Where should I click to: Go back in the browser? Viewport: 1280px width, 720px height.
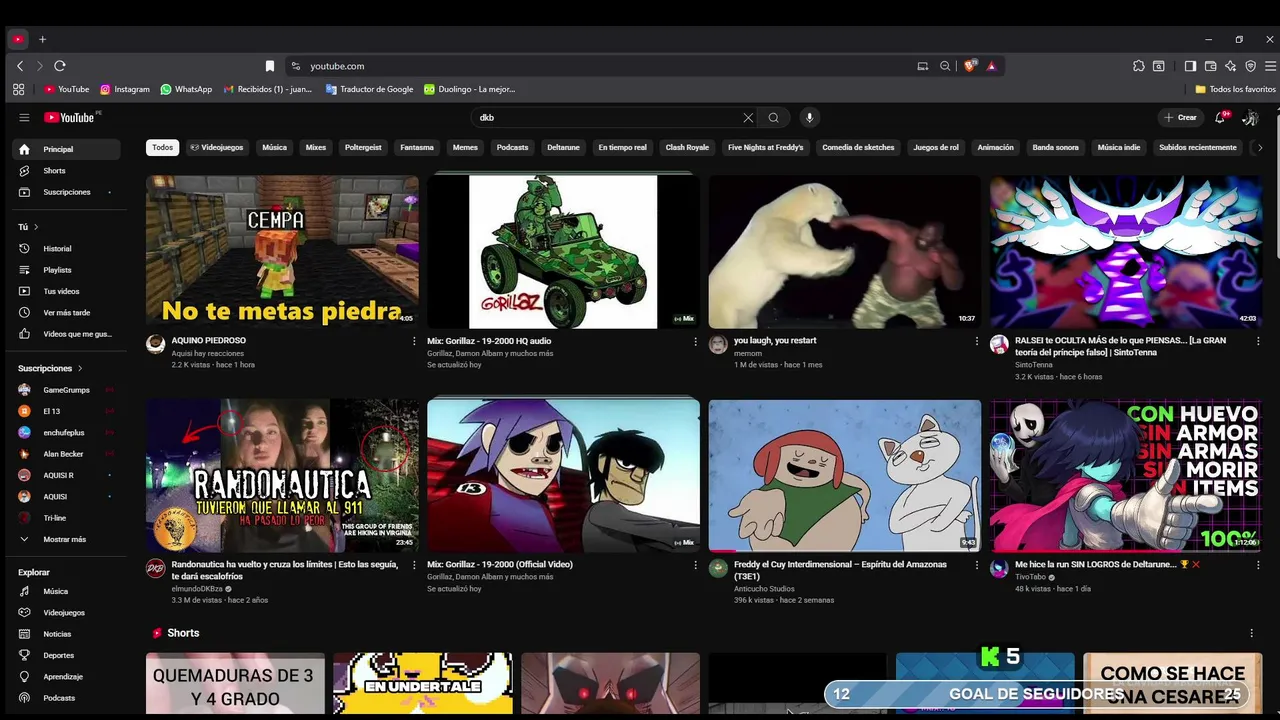click(20, 66)
